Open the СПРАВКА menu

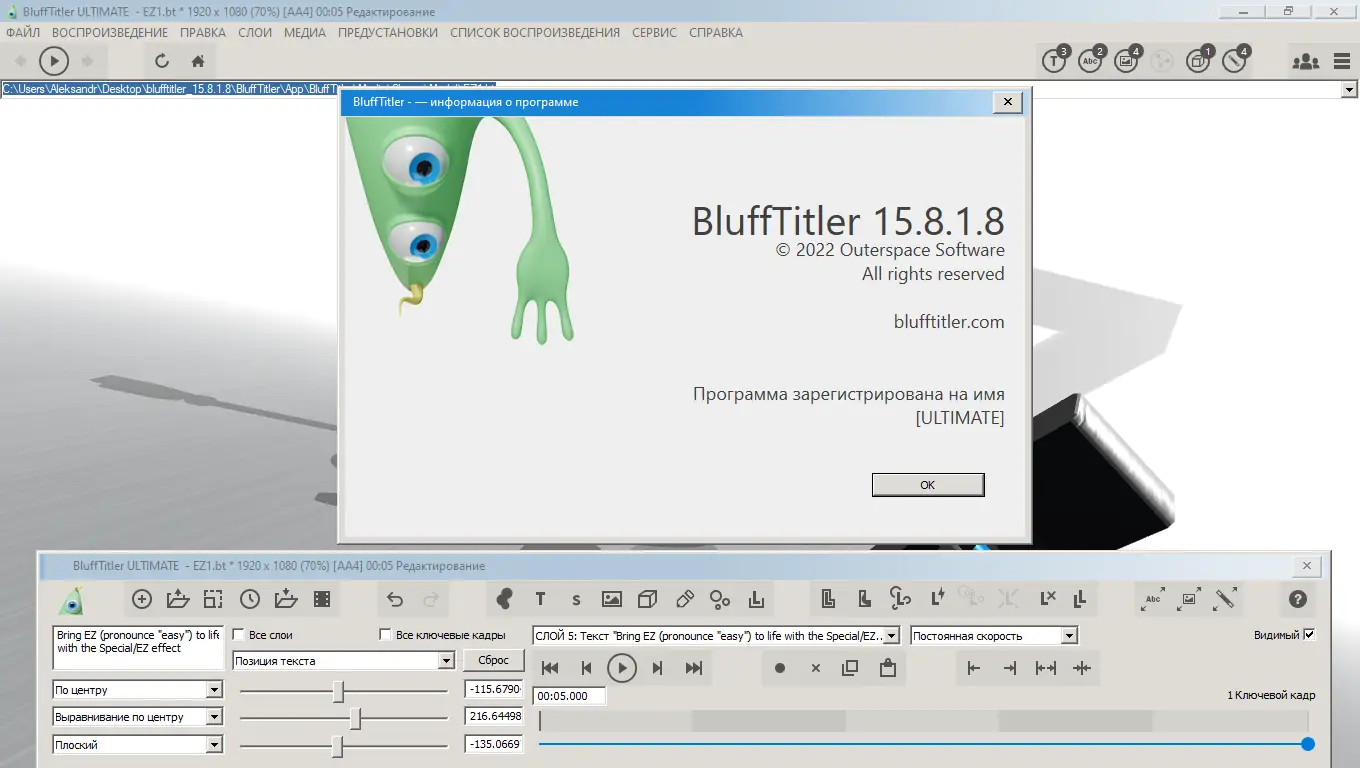tap(716, 33)
